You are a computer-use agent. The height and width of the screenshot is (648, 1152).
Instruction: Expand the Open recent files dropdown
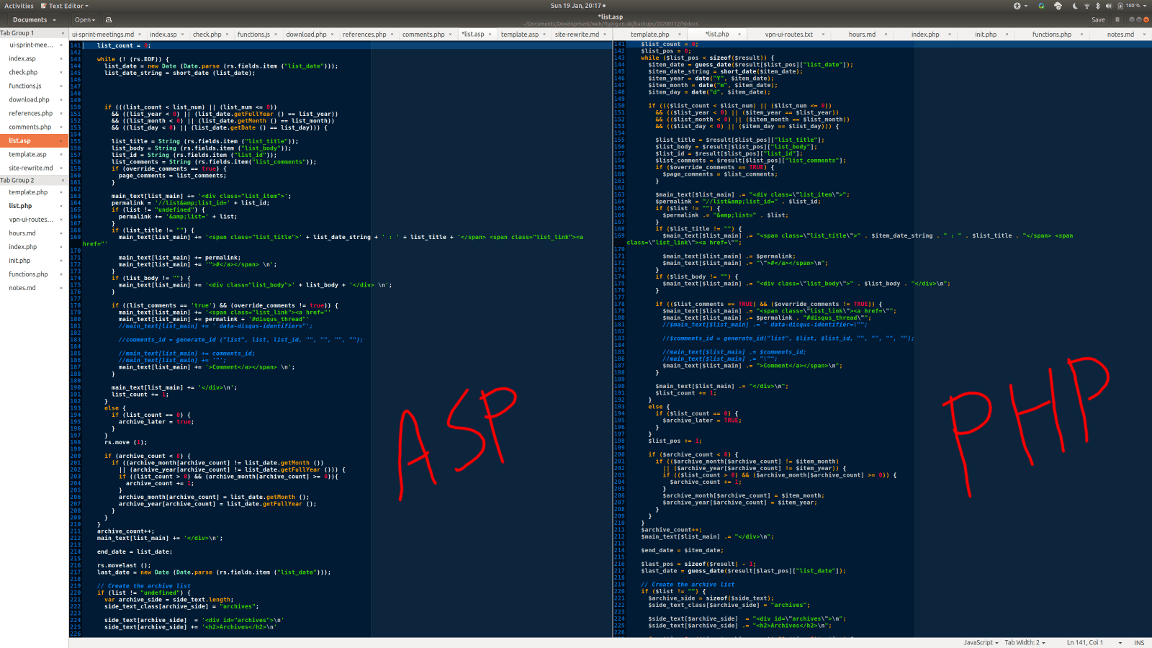84,20
